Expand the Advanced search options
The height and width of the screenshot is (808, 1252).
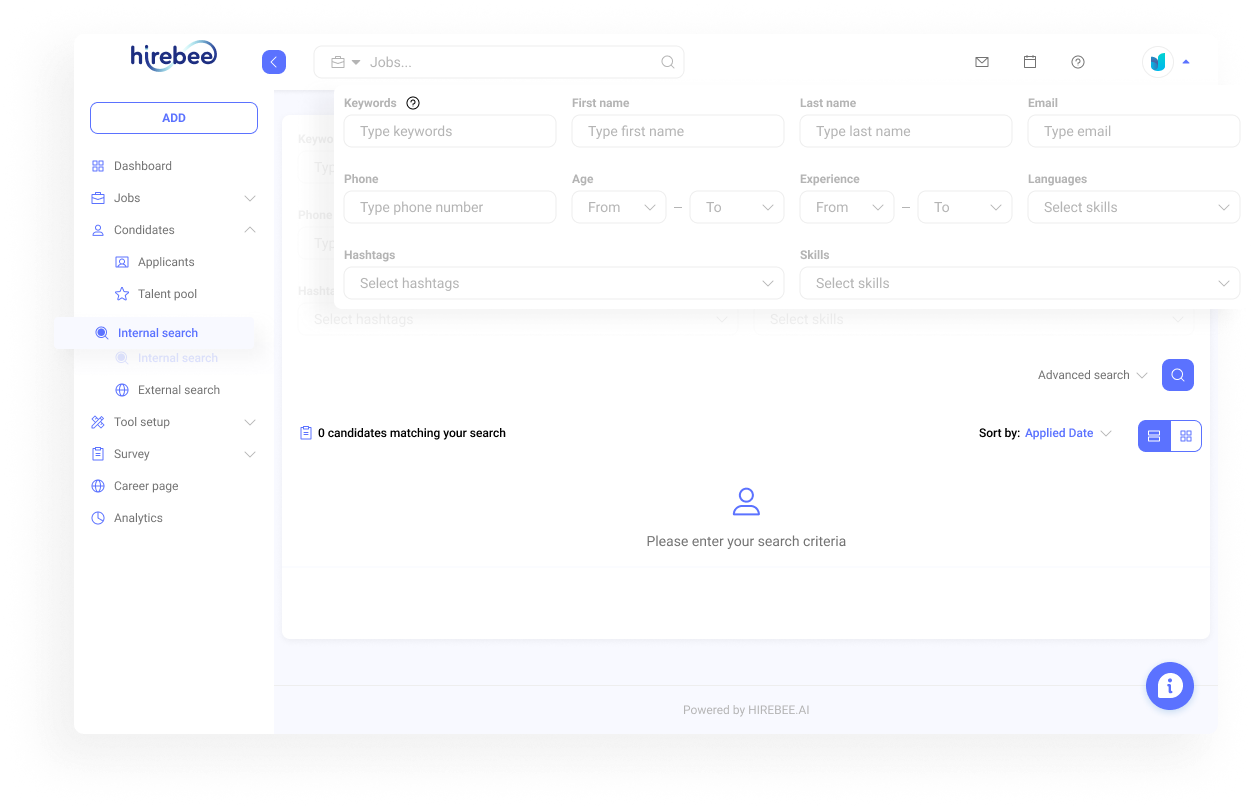pos(1085,374)
